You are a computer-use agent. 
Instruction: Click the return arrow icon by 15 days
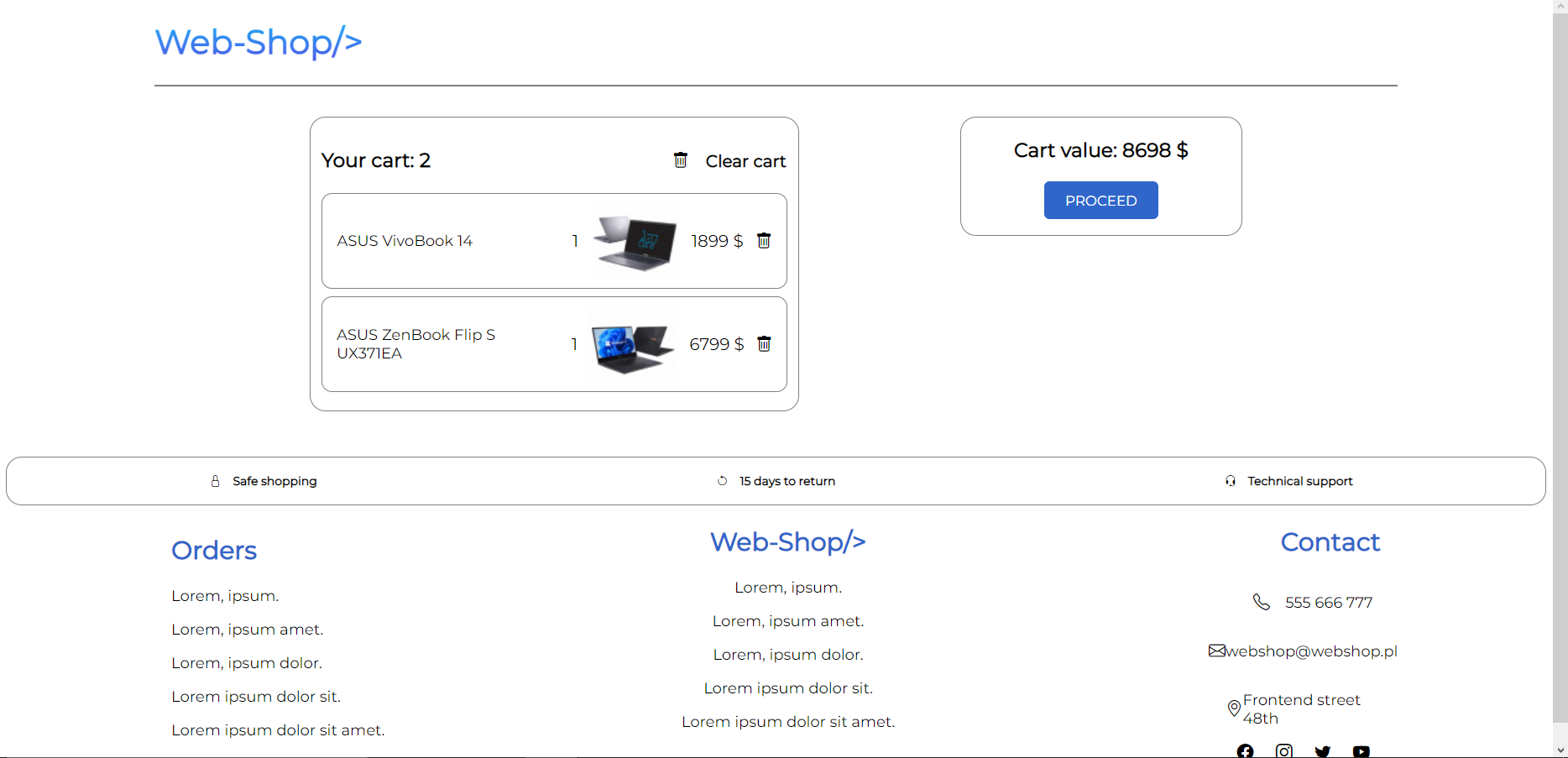point(722,481)
